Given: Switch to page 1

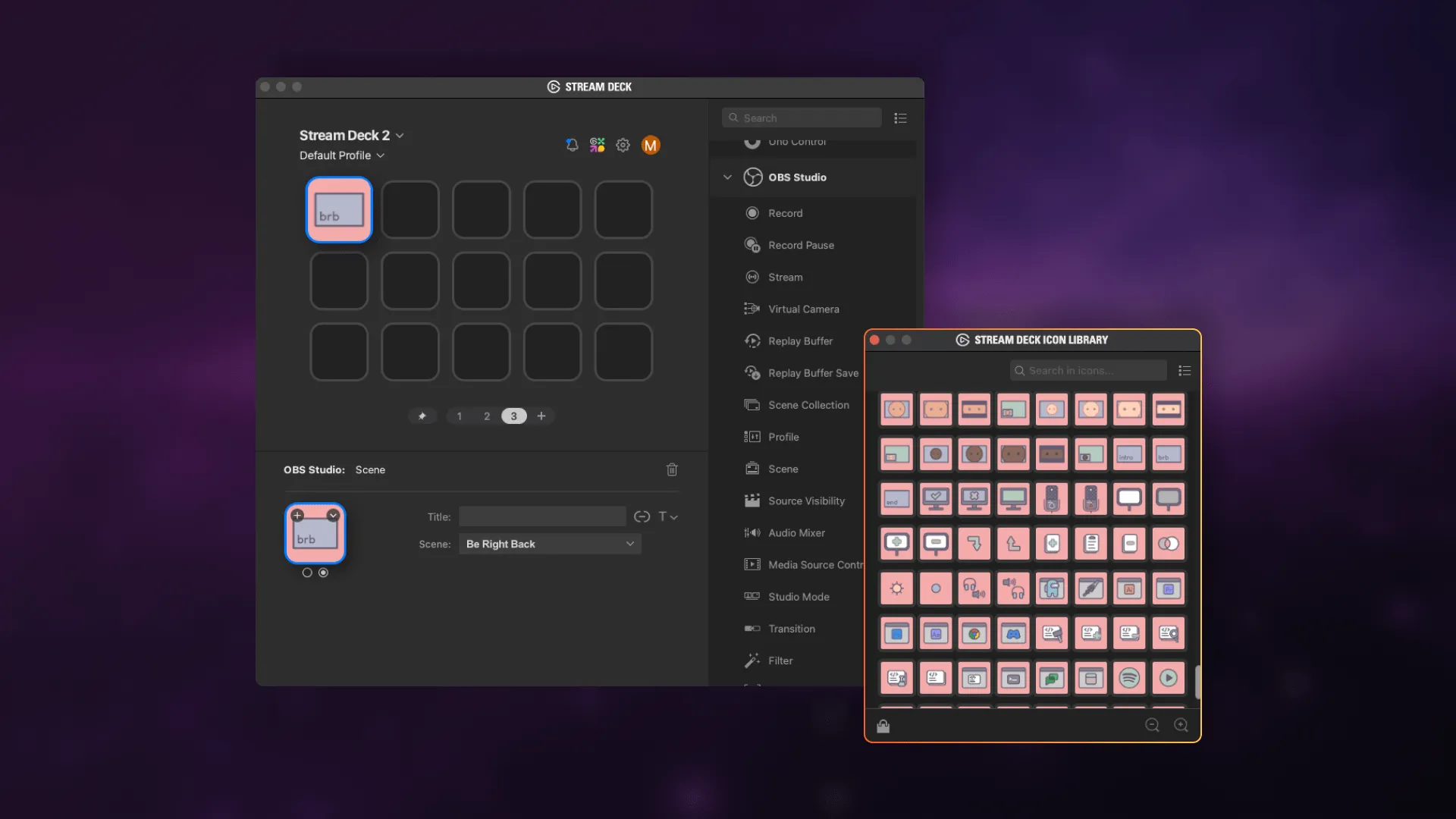Looking at the screenshot, I should 459,416.
